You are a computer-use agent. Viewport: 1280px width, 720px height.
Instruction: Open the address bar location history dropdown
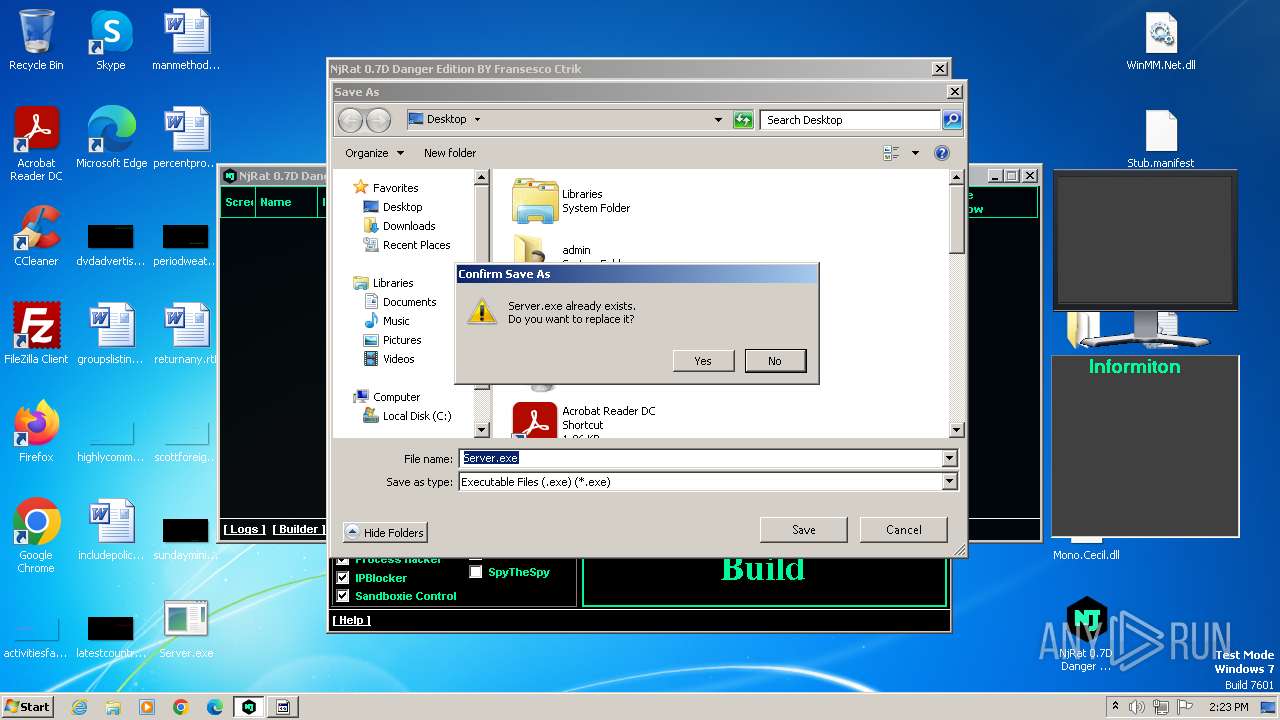pyautogui.click(x=718, y=120)
